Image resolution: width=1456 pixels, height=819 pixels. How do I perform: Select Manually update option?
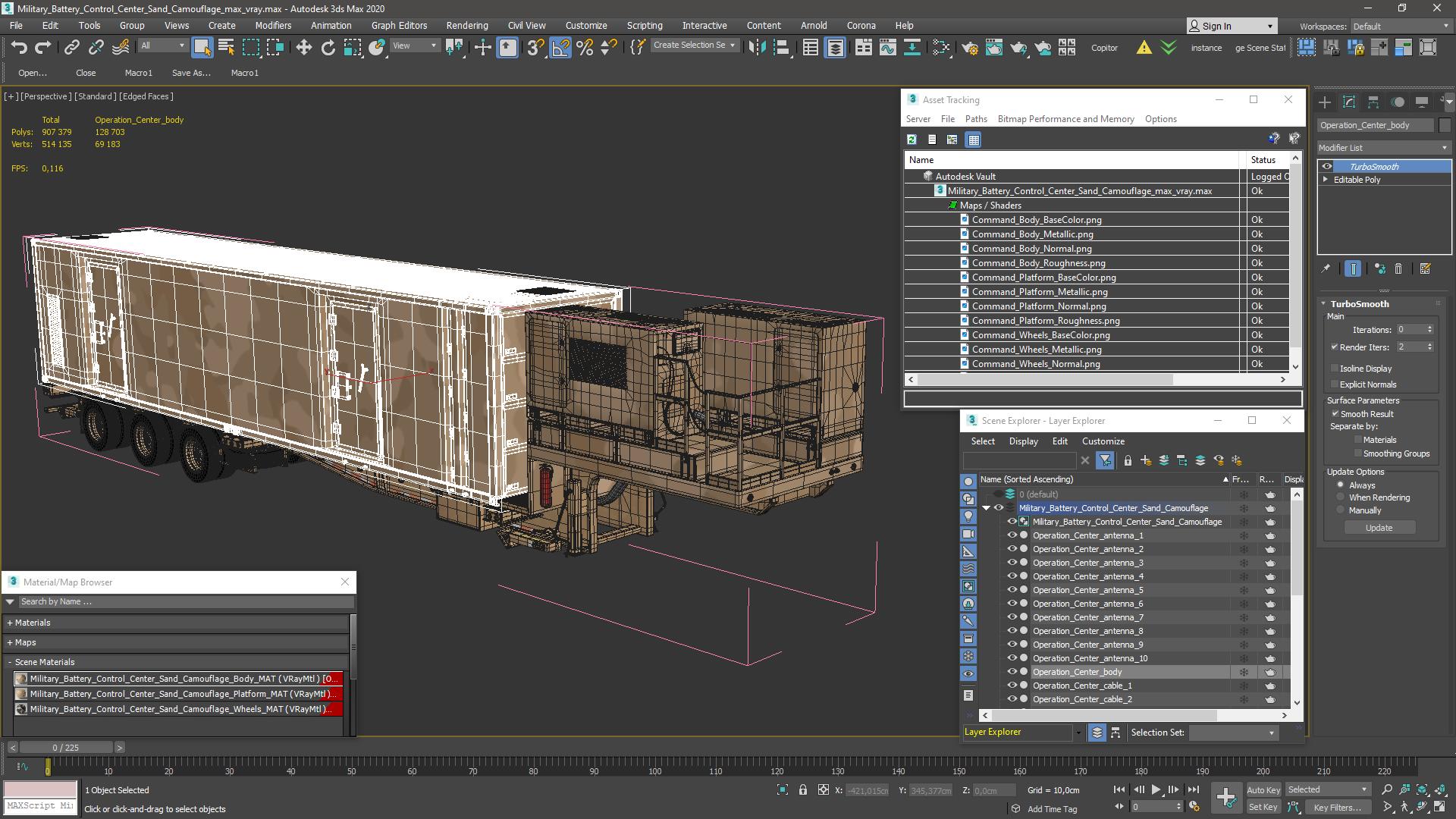coord(1341,510)
